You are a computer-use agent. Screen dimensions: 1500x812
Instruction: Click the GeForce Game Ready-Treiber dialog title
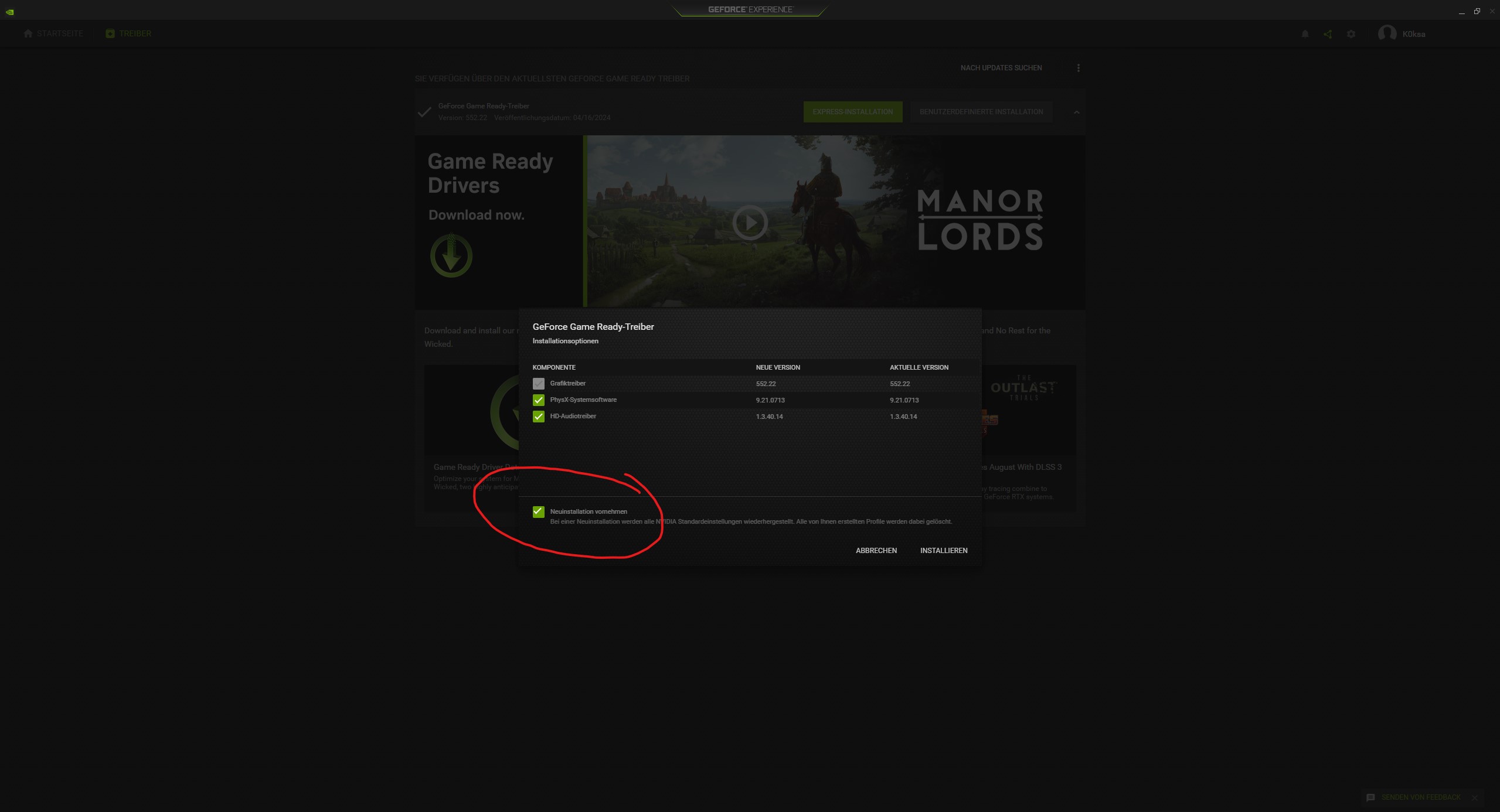[x=593, y=327]
